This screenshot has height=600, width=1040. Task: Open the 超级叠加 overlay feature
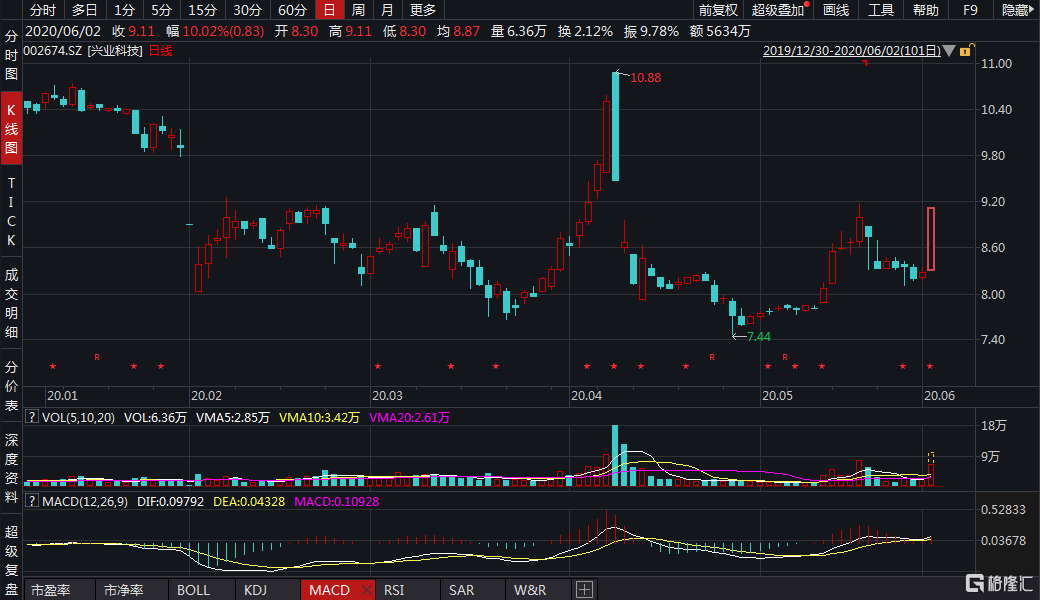pyautogui.click(x=779, y=10)
